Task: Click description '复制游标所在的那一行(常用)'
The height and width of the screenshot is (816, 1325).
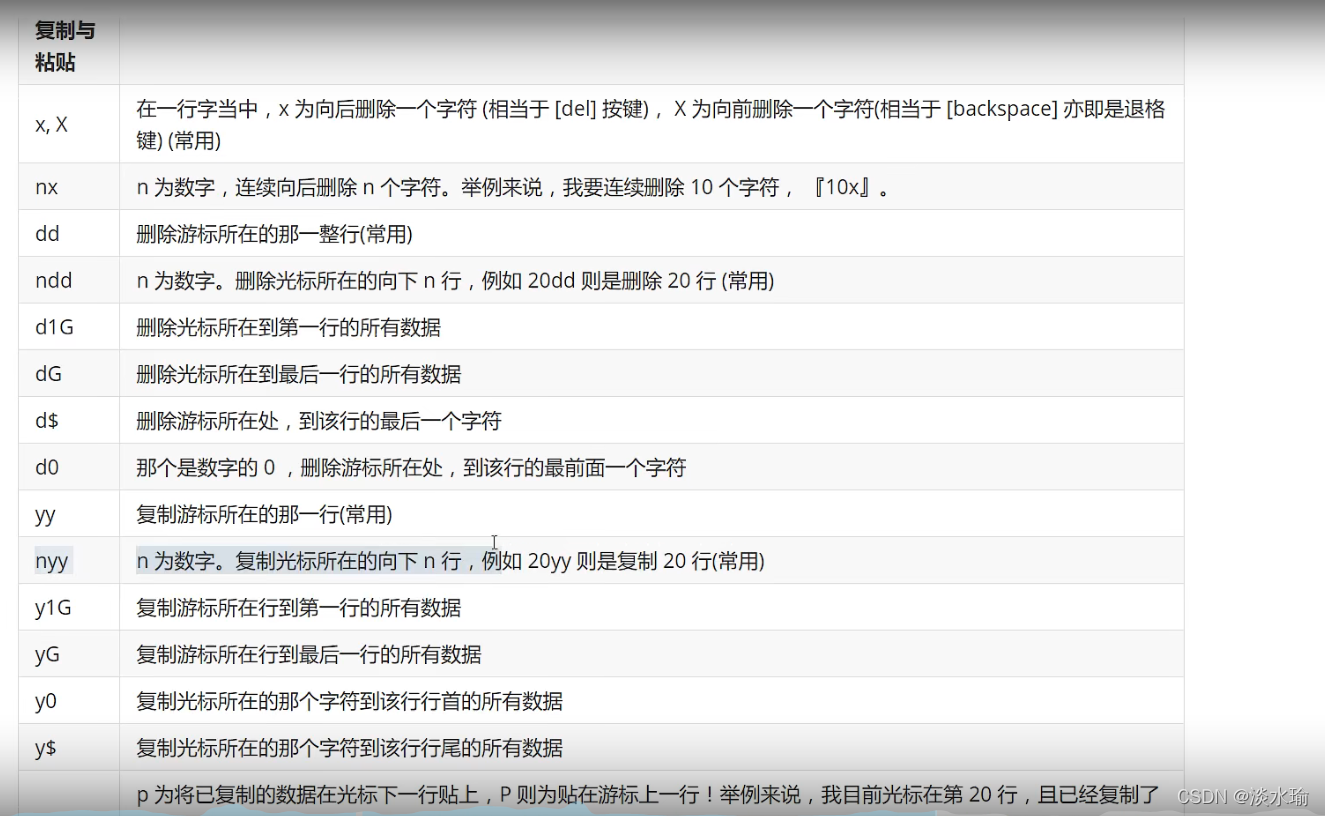Action: 264,514
